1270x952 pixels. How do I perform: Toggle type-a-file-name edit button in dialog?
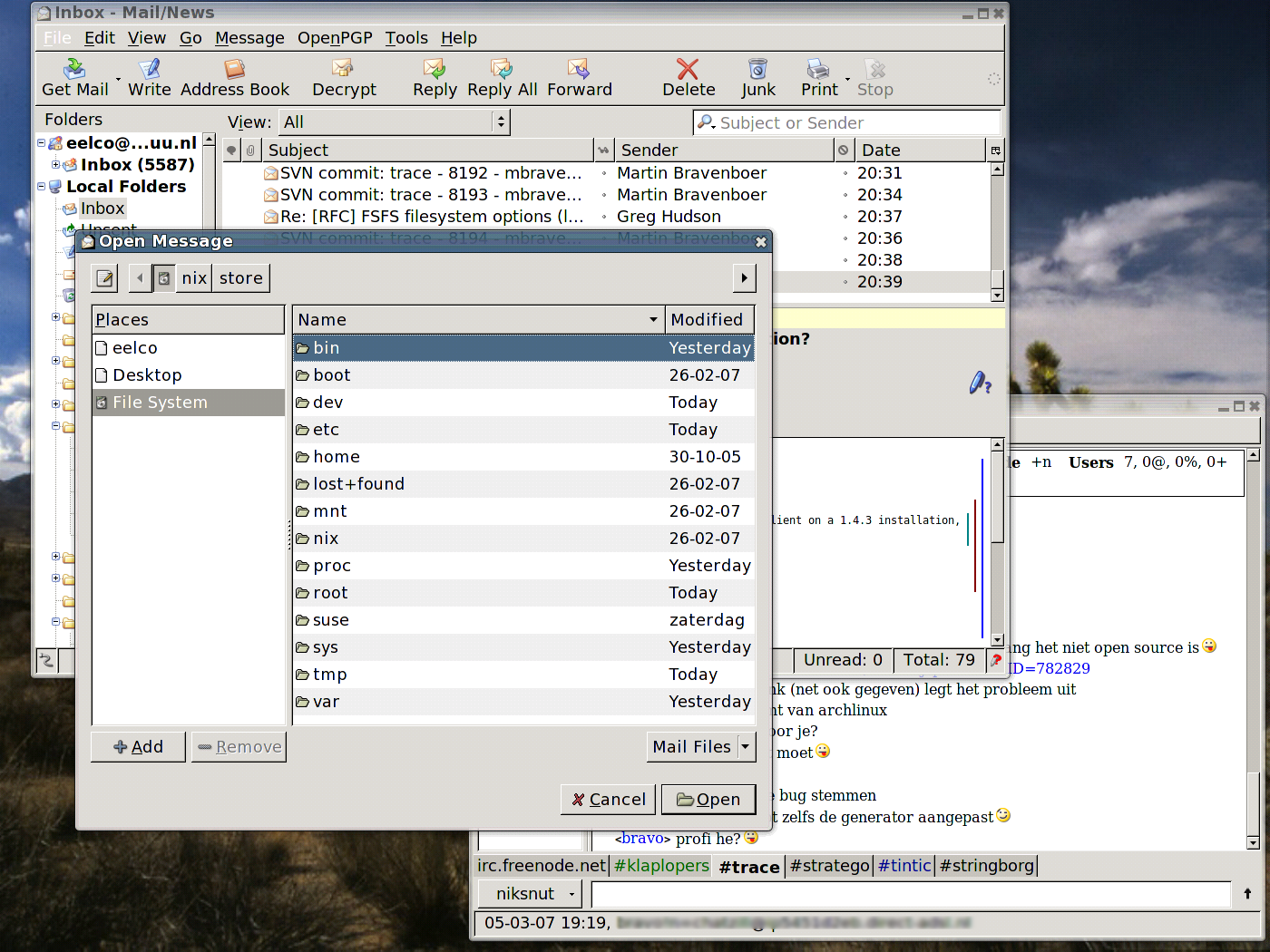105,278
